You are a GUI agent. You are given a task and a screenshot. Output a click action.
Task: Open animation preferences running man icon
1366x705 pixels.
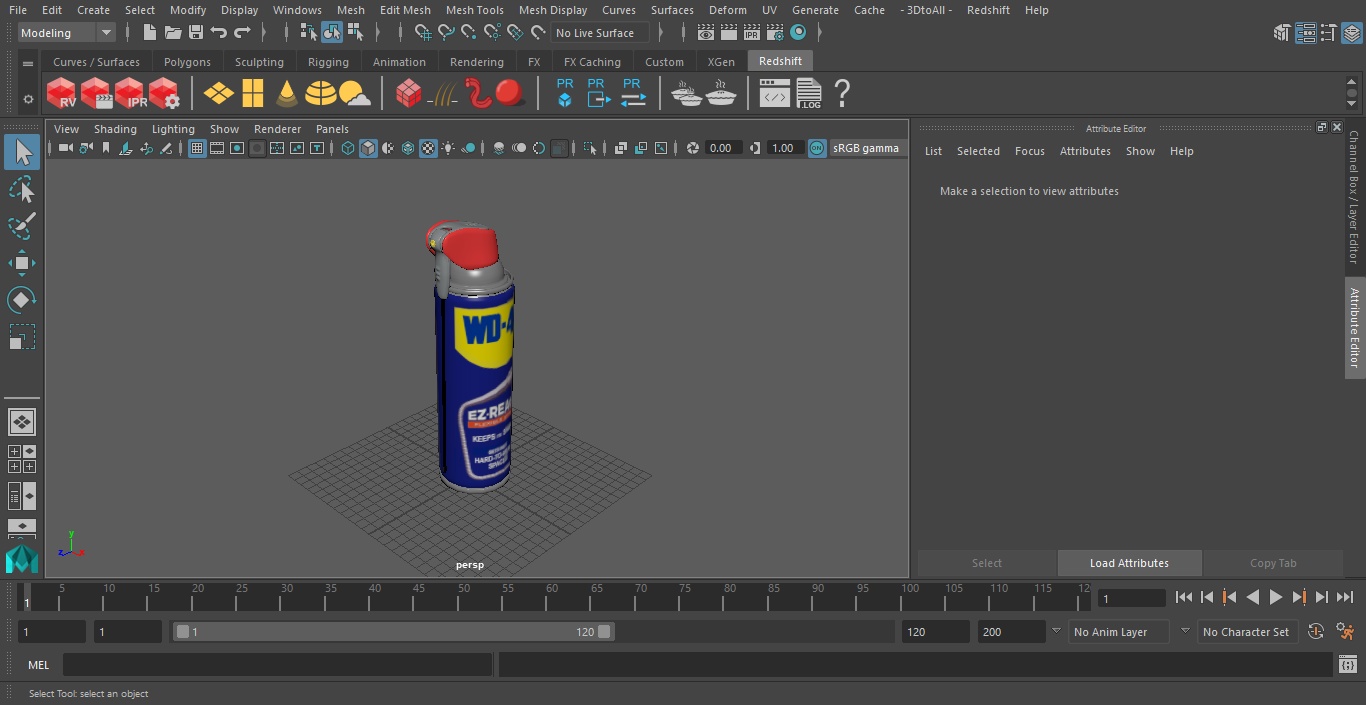1345,632
